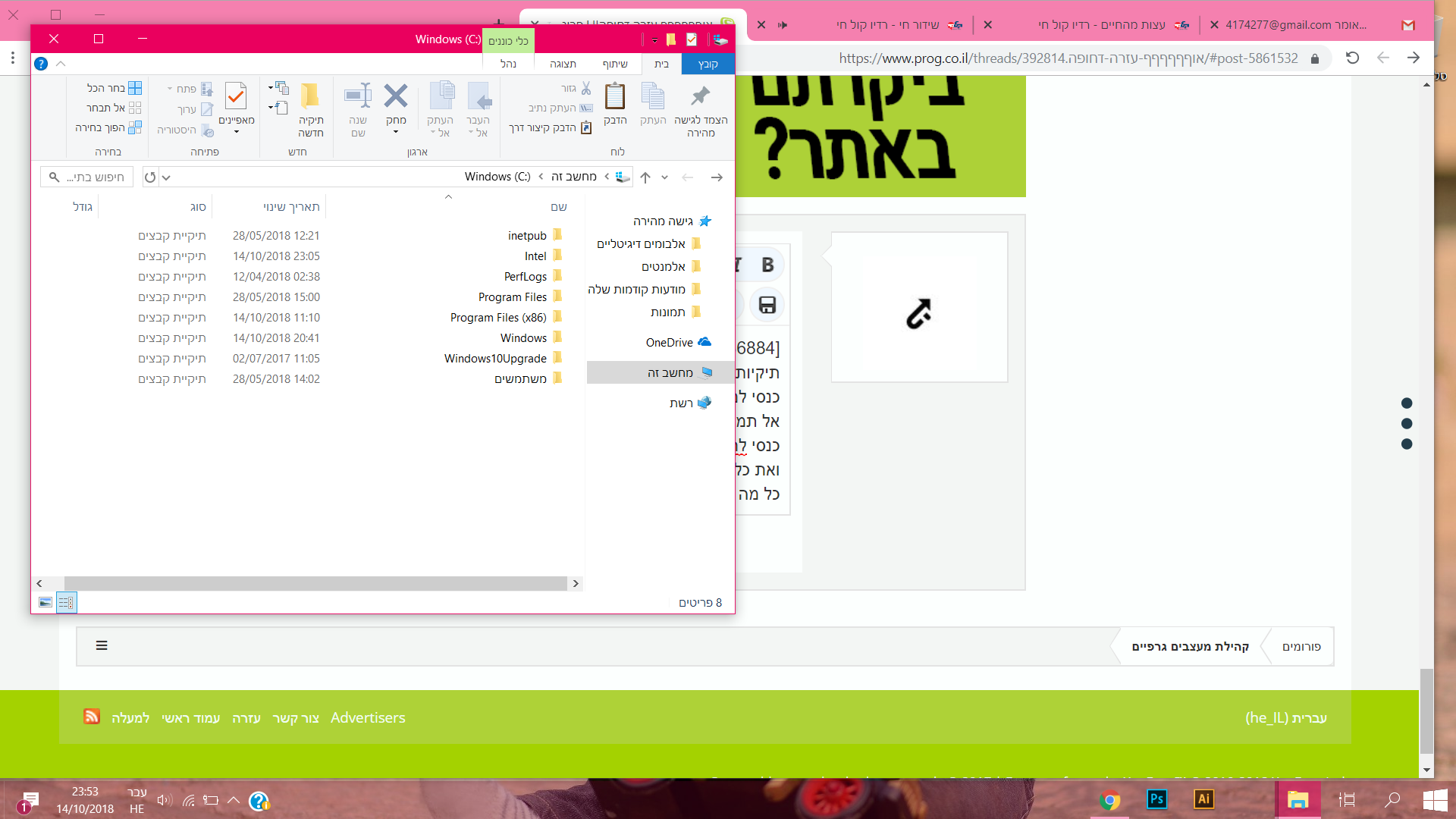This screenshot has width=1456, height=819.
Task: Click the Pin to Quick access icon
Action: (700, 97)
